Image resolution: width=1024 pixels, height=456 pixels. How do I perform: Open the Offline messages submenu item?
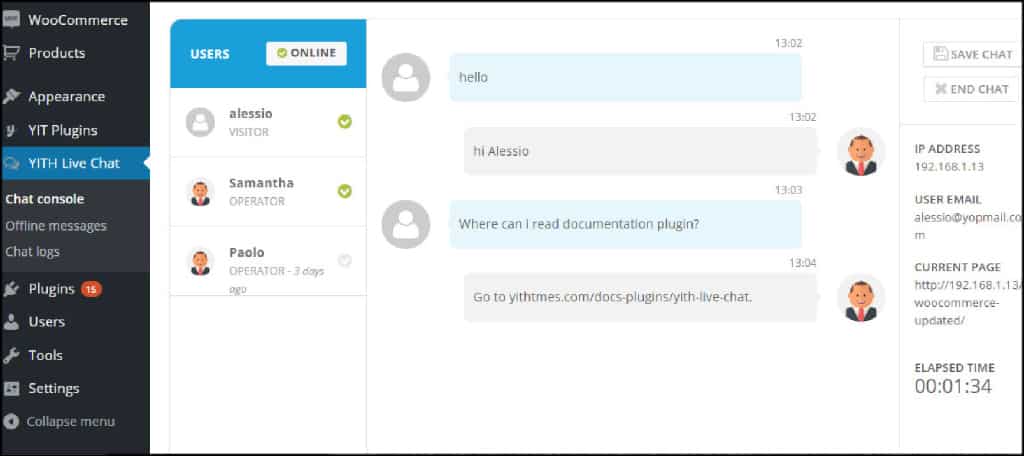coord(56,225)
